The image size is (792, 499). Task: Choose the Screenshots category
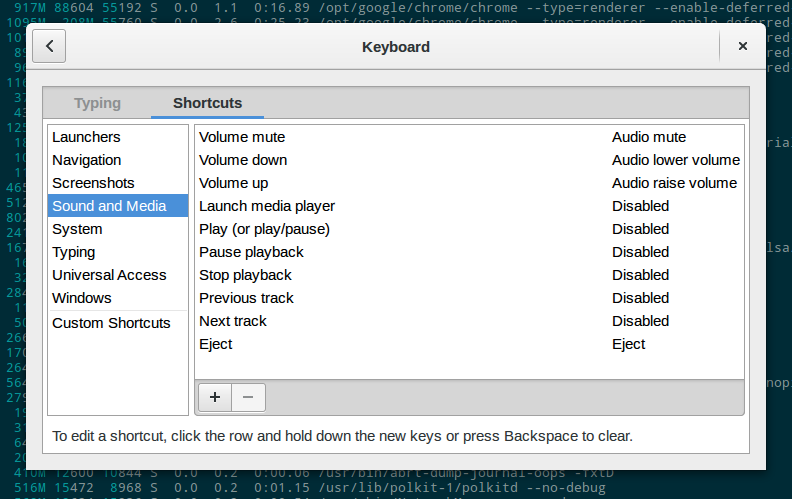pos(93,183)
